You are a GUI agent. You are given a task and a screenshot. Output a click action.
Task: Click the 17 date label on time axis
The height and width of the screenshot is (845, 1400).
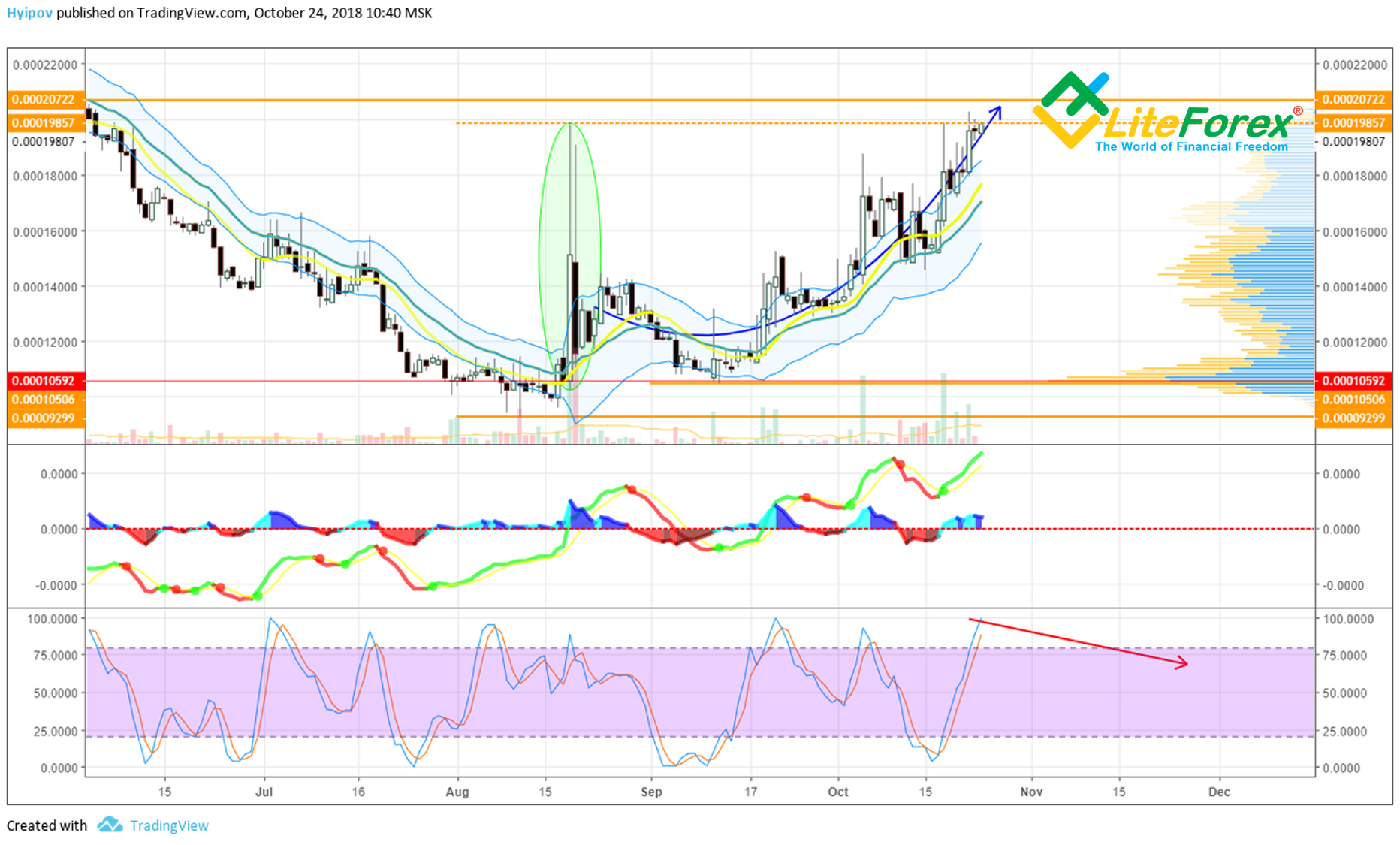750,792
